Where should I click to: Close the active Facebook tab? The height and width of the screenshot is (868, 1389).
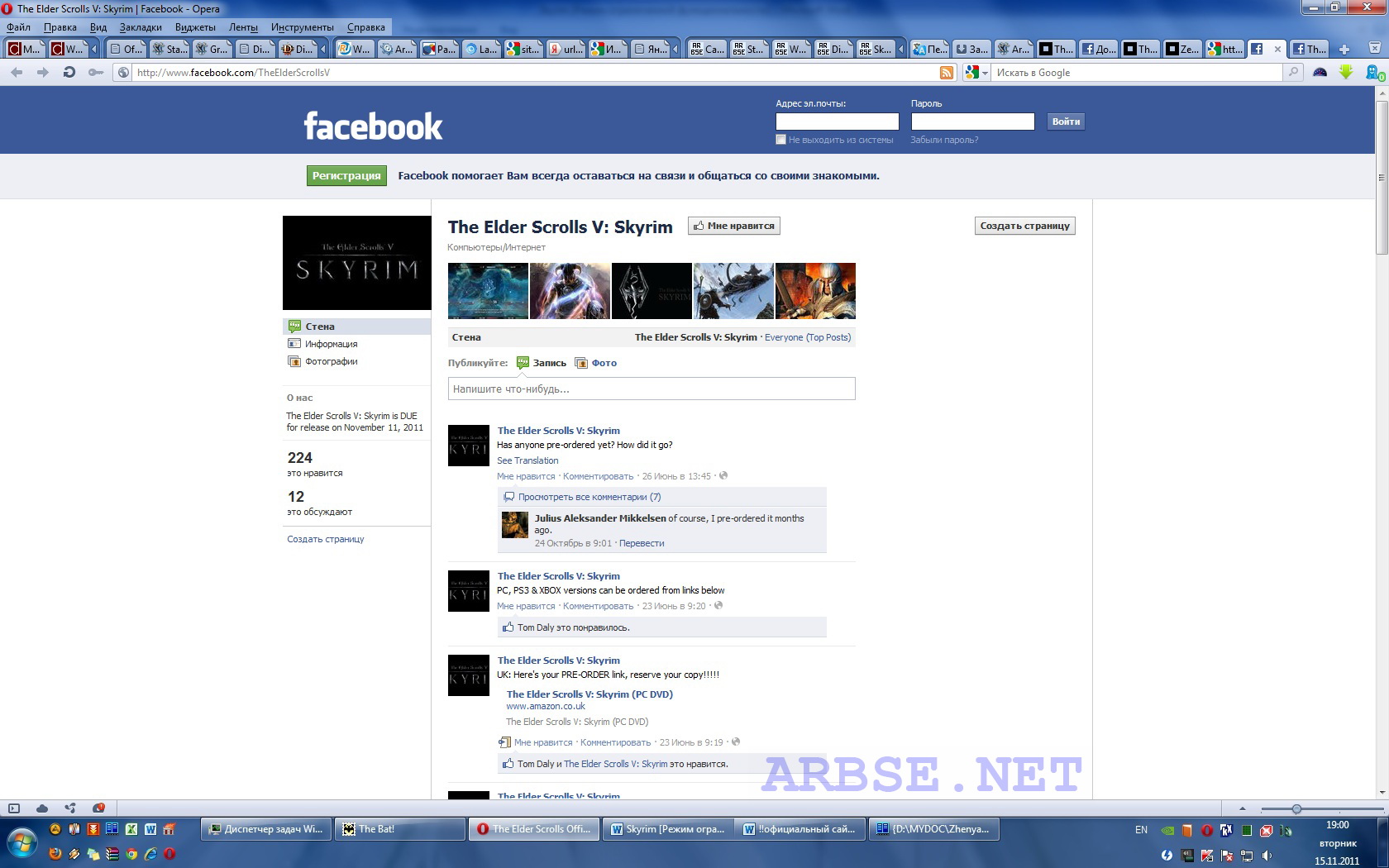coord(1277,50)
